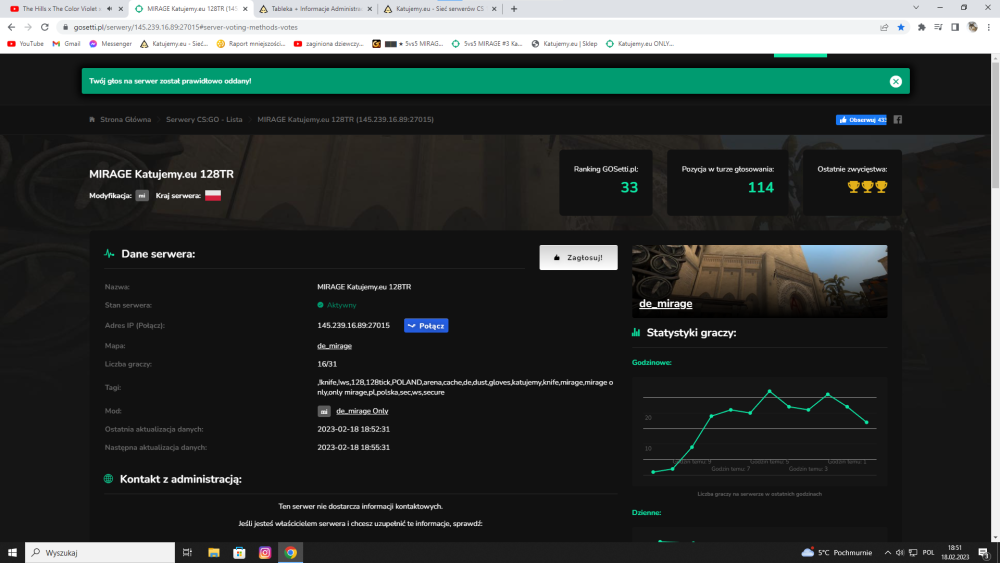
Task: Click the POL keyboard language indicator
Action: coord(928,553)
